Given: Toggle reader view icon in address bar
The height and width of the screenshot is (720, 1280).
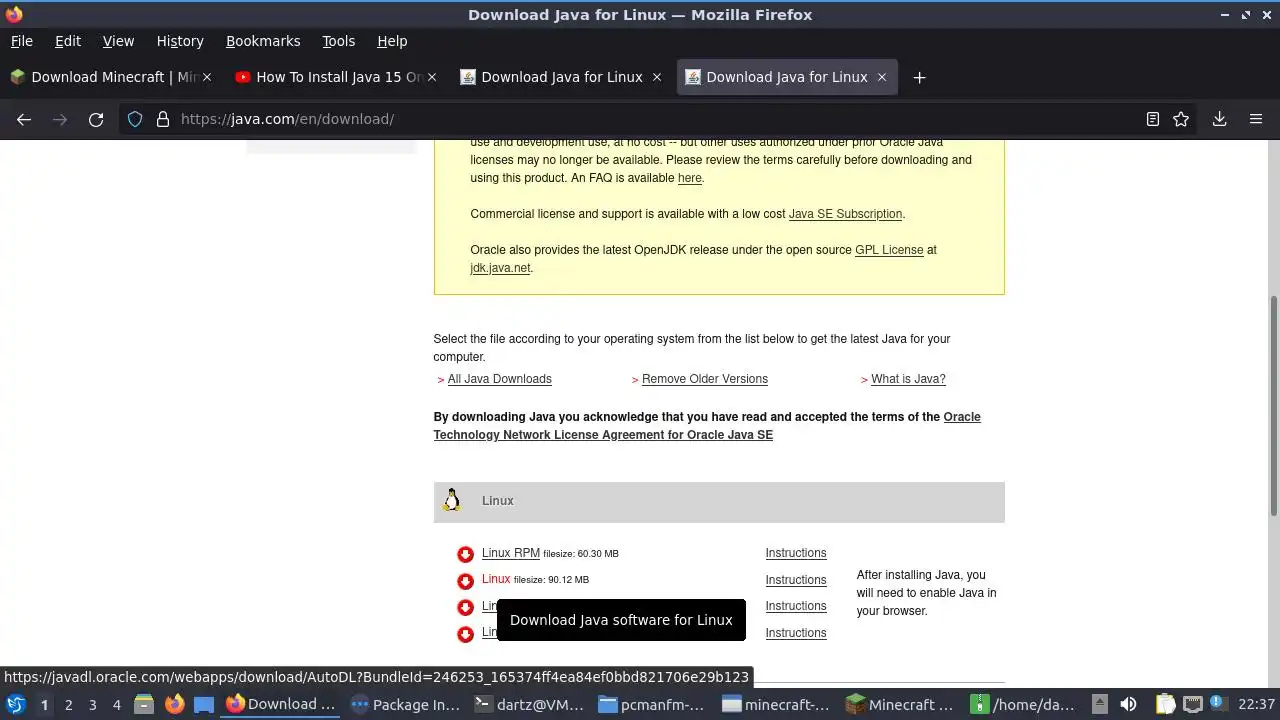Looking at the screenshot, I should [1152, 119].
